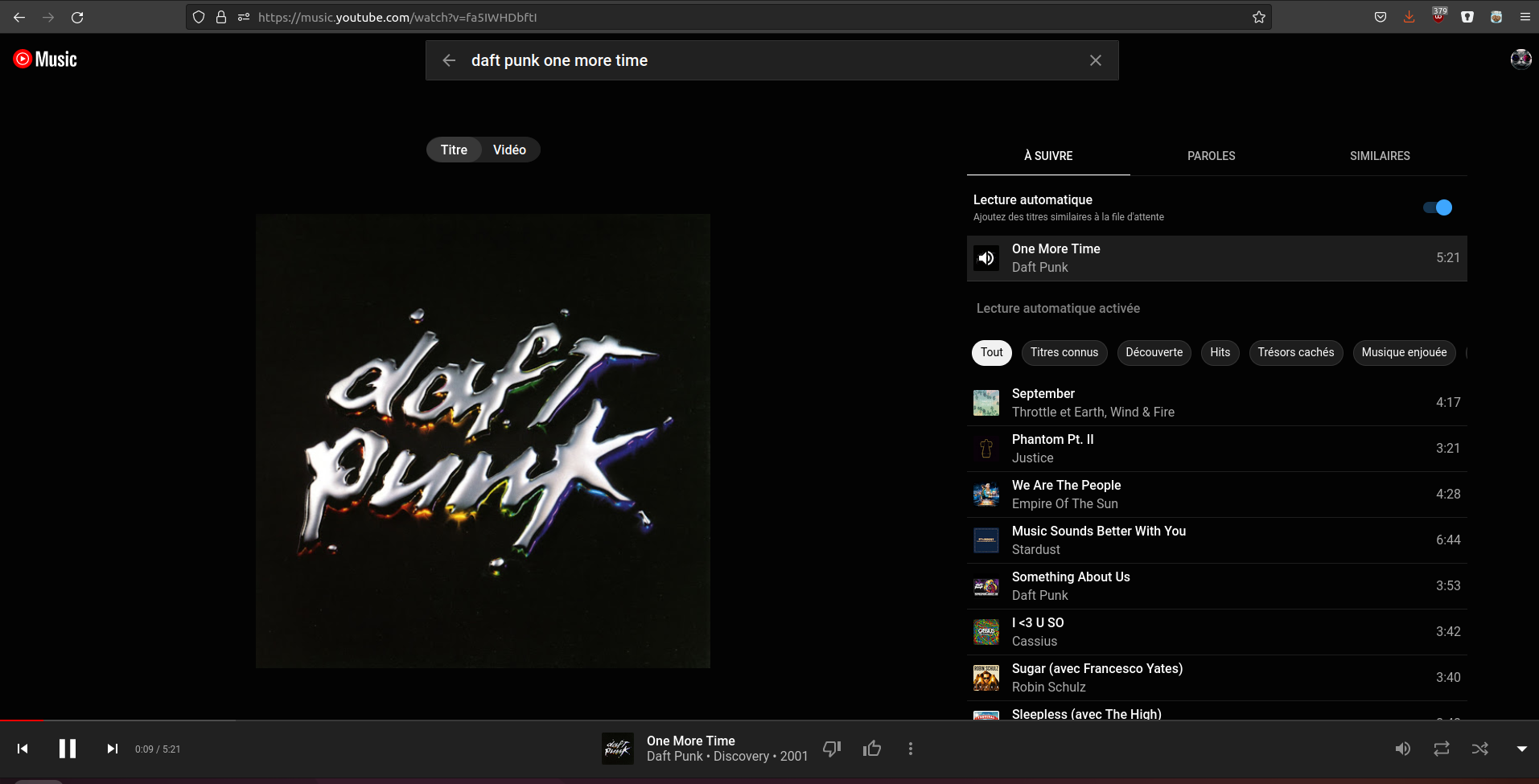The height and width of the screenshot is (784, 1539).
Task: Clear the search field text
Action: pyautogui.click(x=1095, y=60)
